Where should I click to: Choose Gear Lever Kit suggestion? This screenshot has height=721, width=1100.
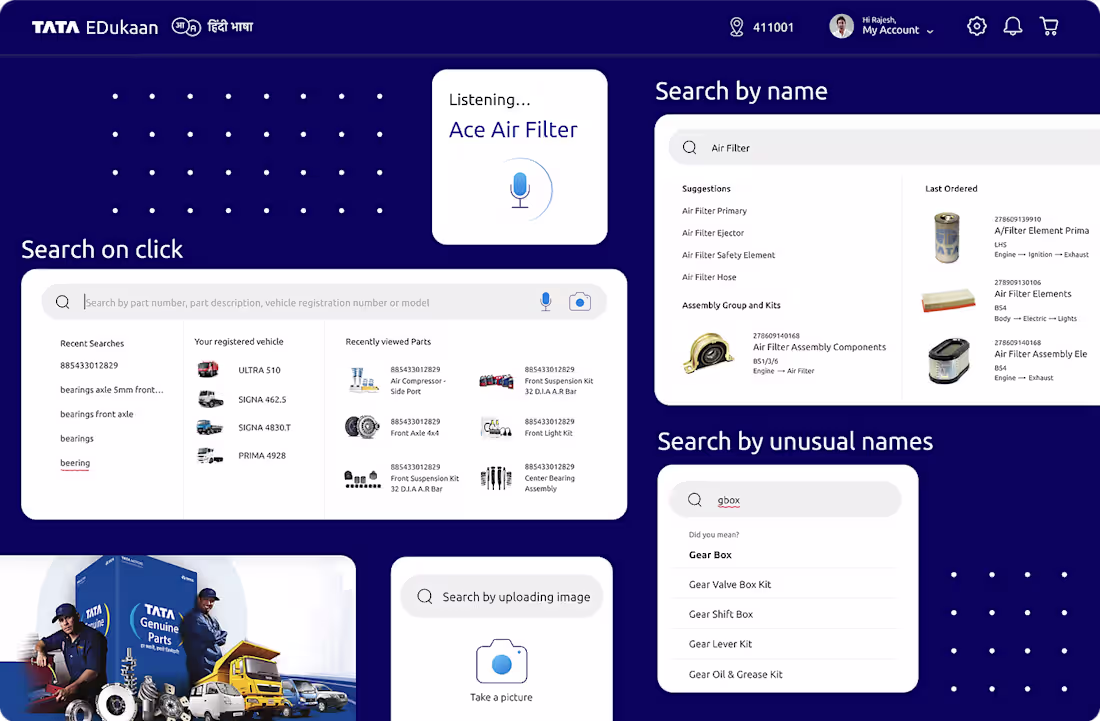[x=720, y=644]
